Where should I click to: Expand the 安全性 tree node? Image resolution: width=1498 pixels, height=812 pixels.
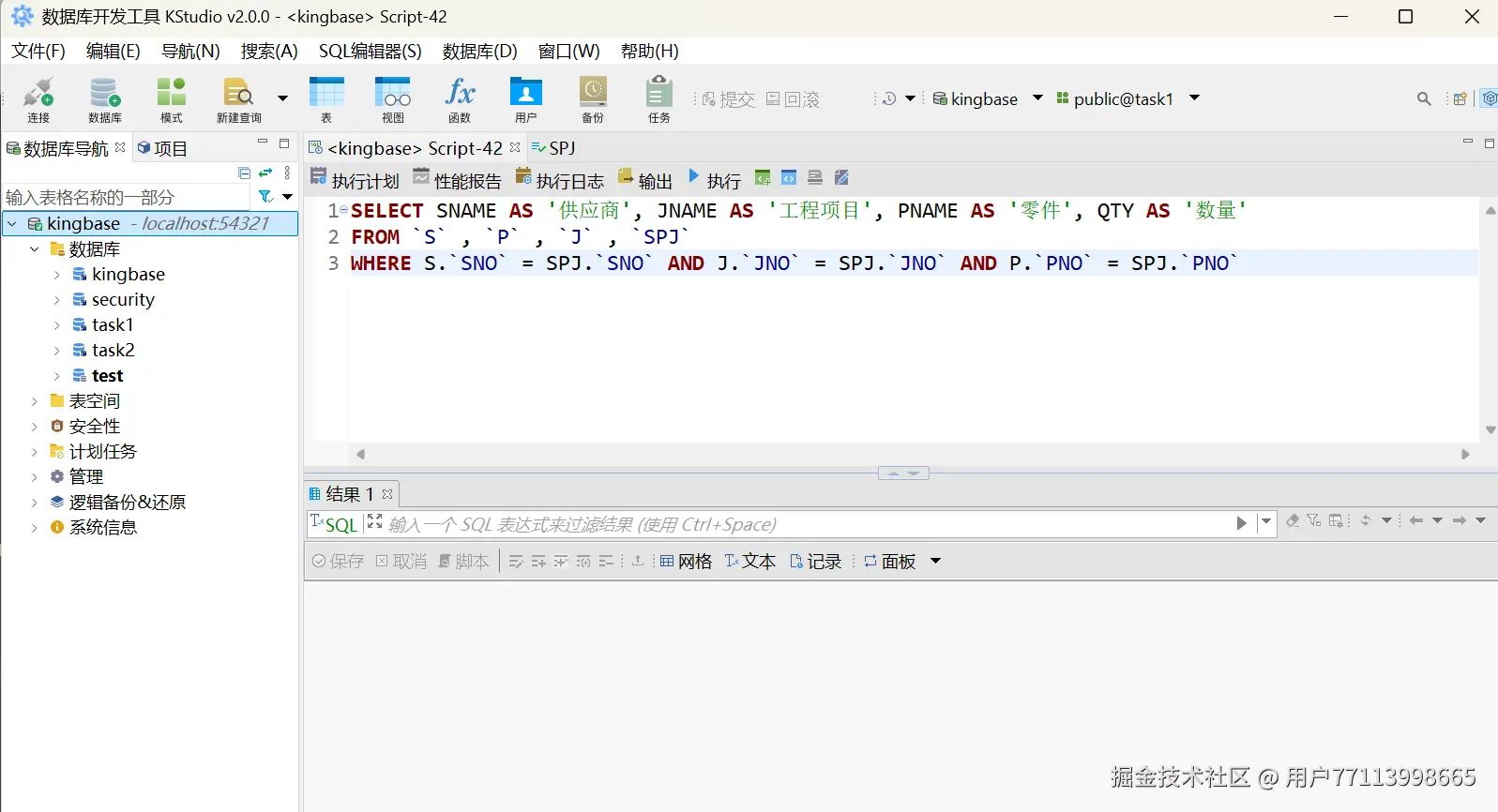[35, 427]
